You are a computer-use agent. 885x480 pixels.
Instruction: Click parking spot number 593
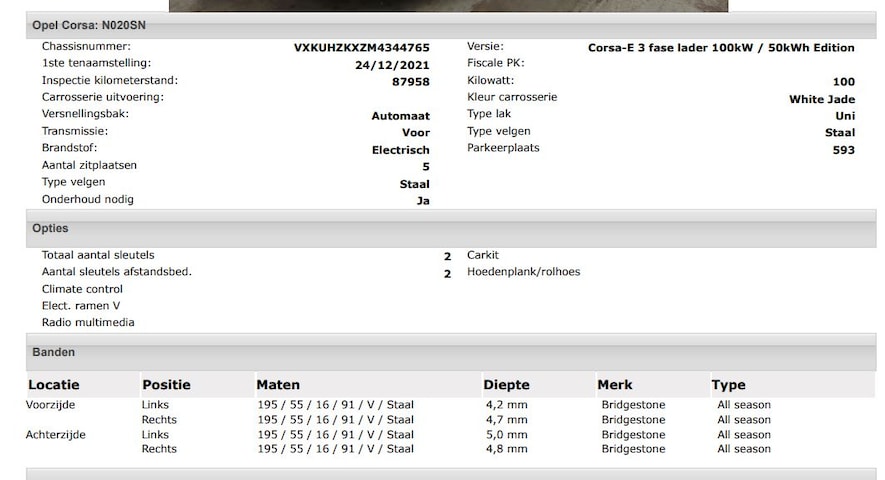tap(843, 150)
